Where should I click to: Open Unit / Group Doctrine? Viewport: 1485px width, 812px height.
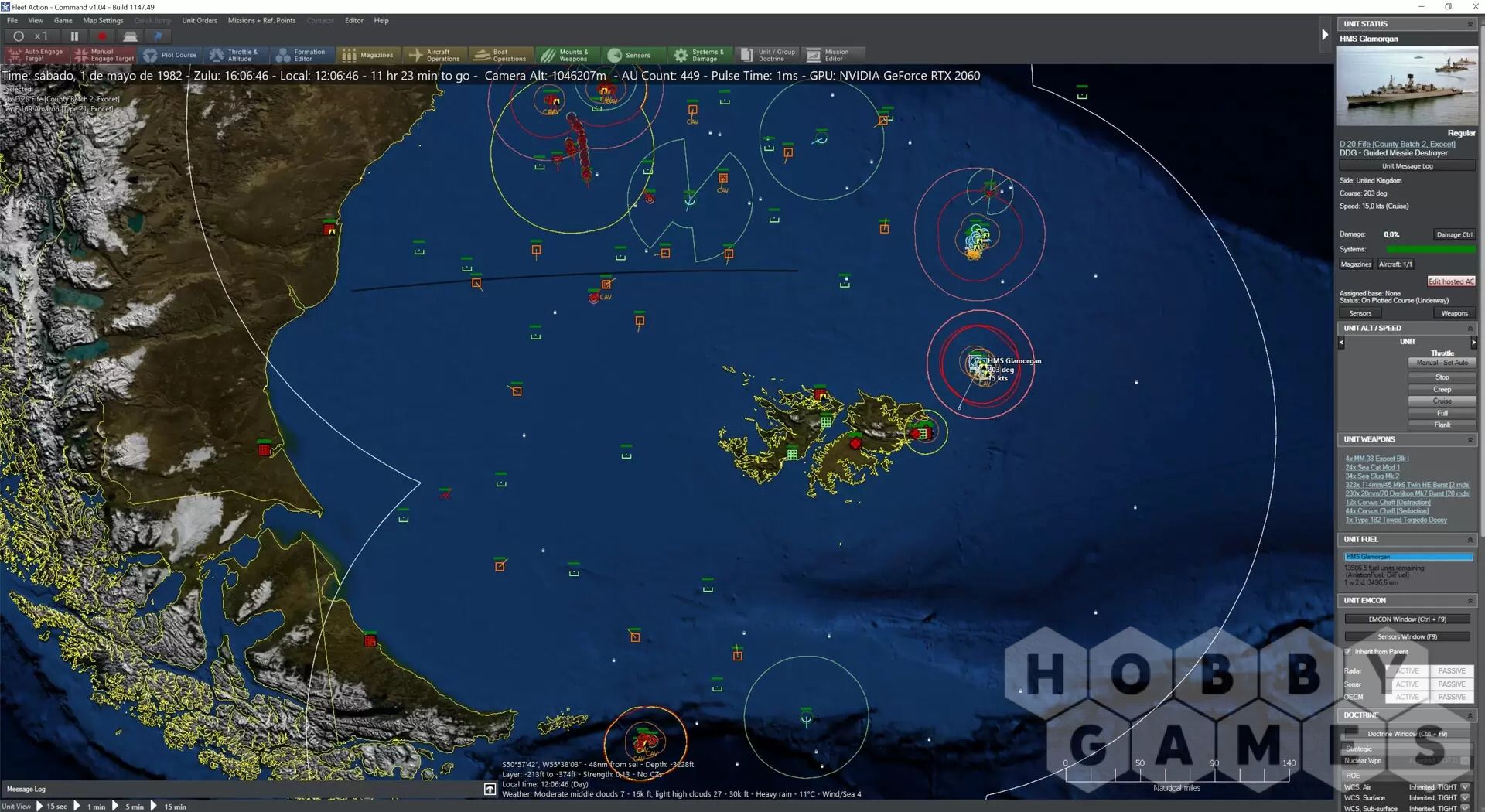click(x=767, y=55)
